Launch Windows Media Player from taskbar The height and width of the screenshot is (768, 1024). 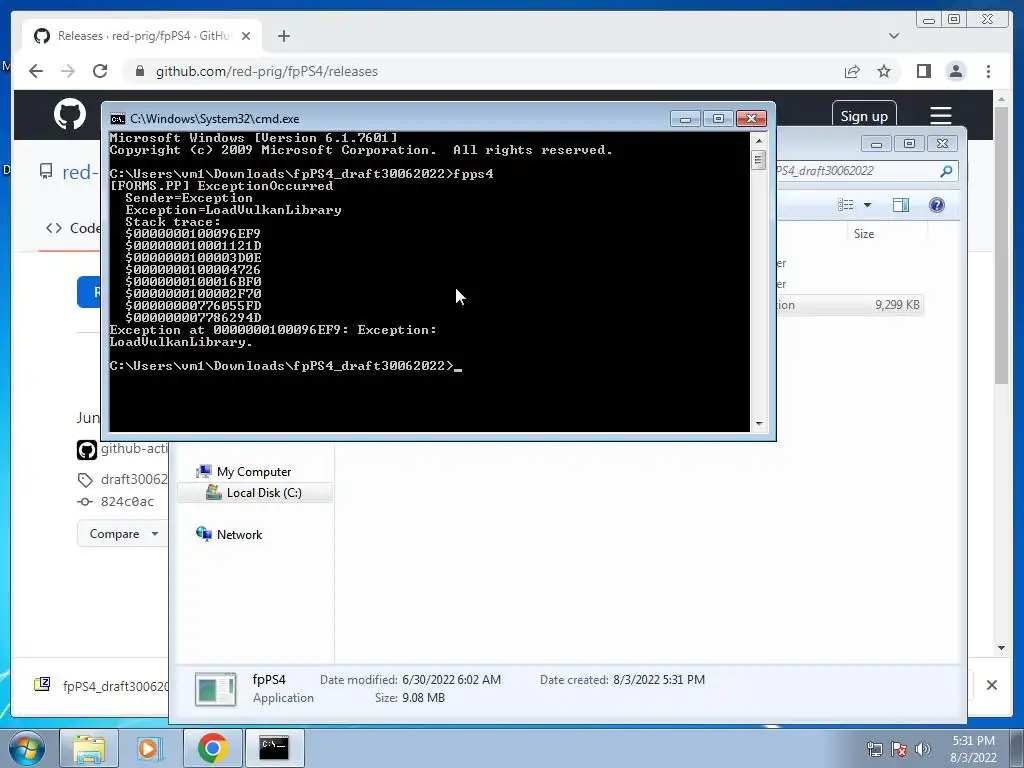(x=150, y=748)
